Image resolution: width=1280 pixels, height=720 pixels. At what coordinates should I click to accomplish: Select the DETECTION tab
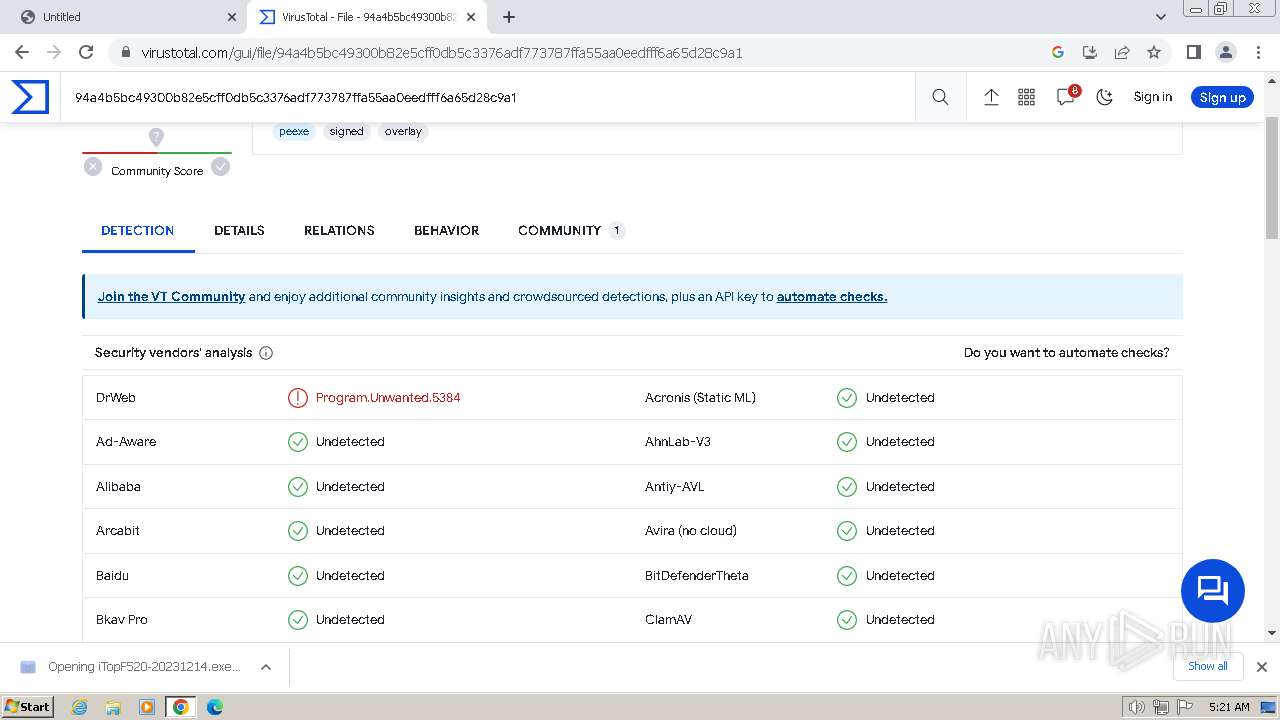tap(138, 230)
